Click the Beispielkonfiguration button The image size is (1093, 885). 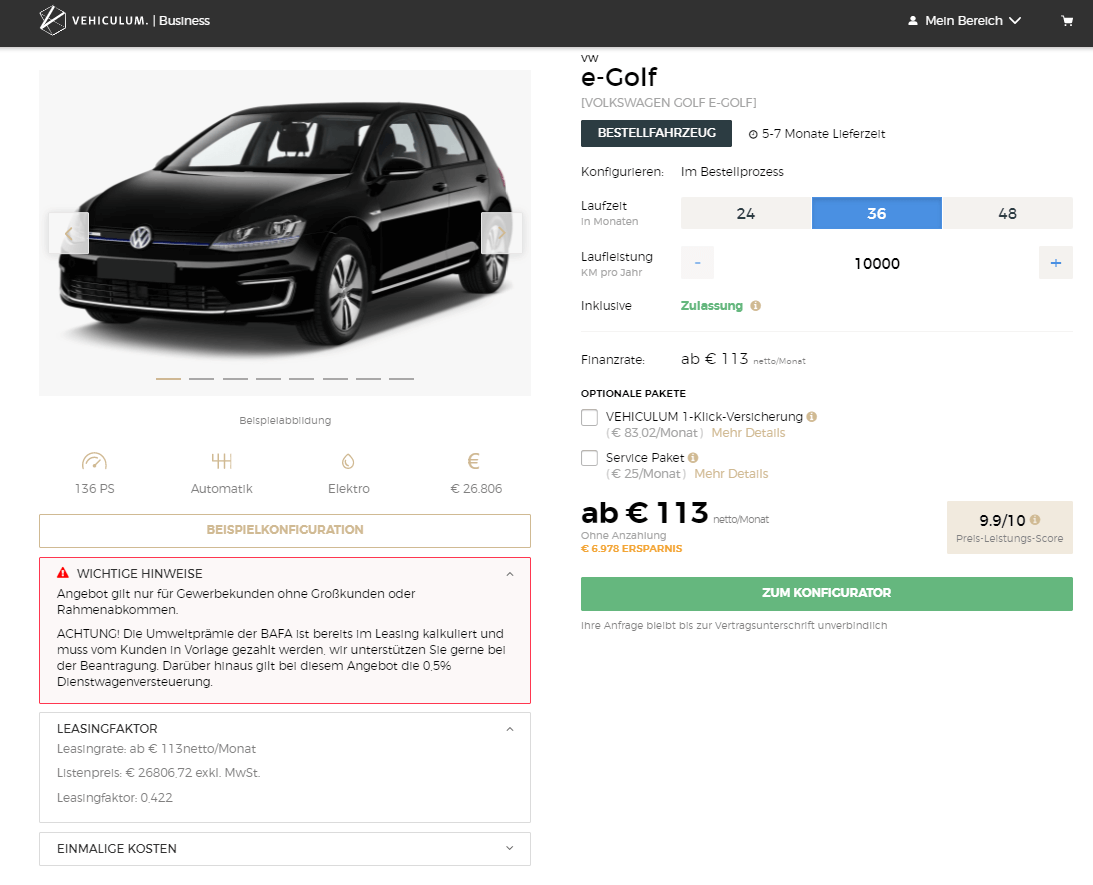[x=285, y=530]
